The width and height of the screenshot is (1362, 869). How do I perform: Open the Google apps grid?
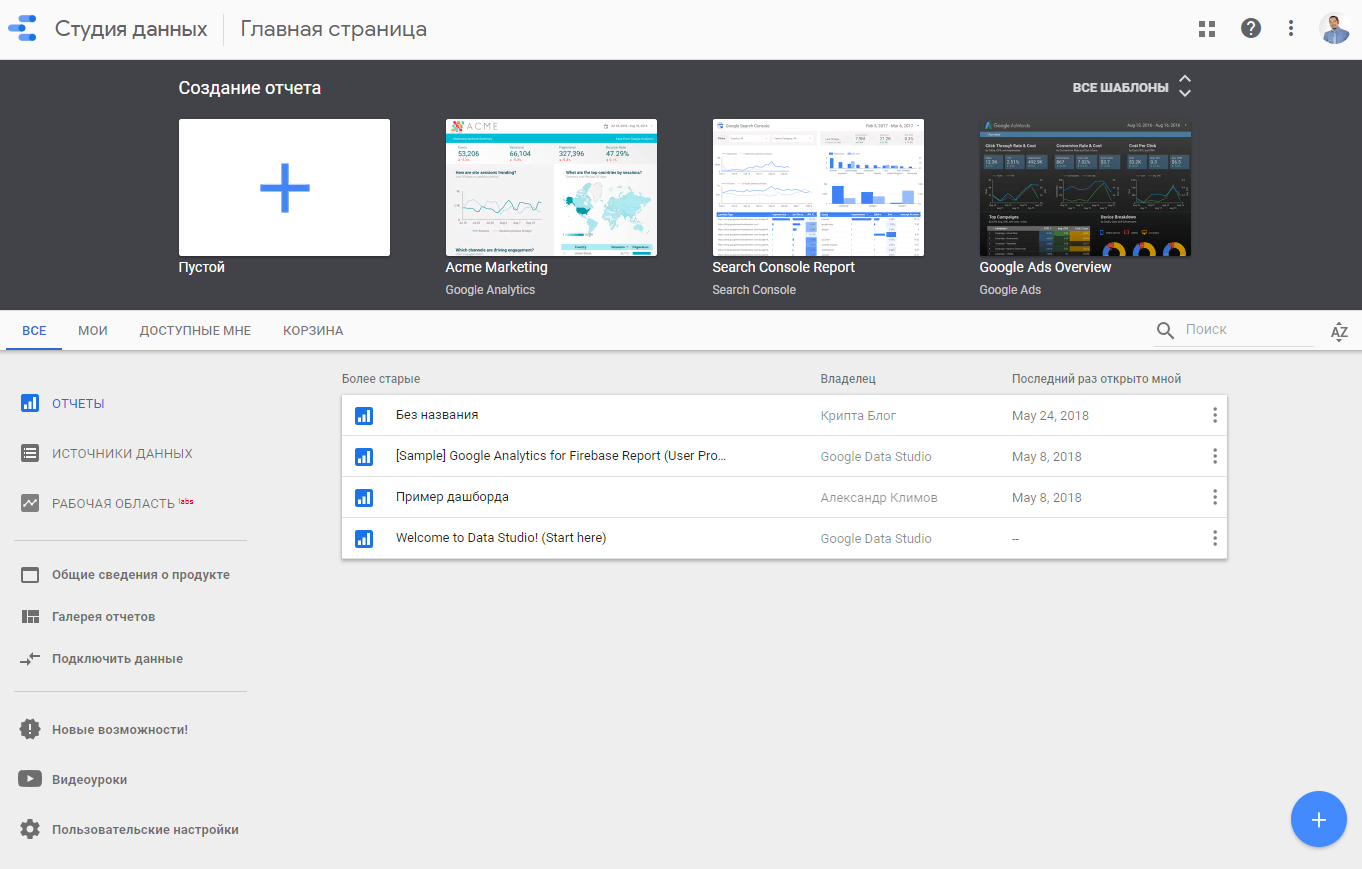click(1206, 28)
